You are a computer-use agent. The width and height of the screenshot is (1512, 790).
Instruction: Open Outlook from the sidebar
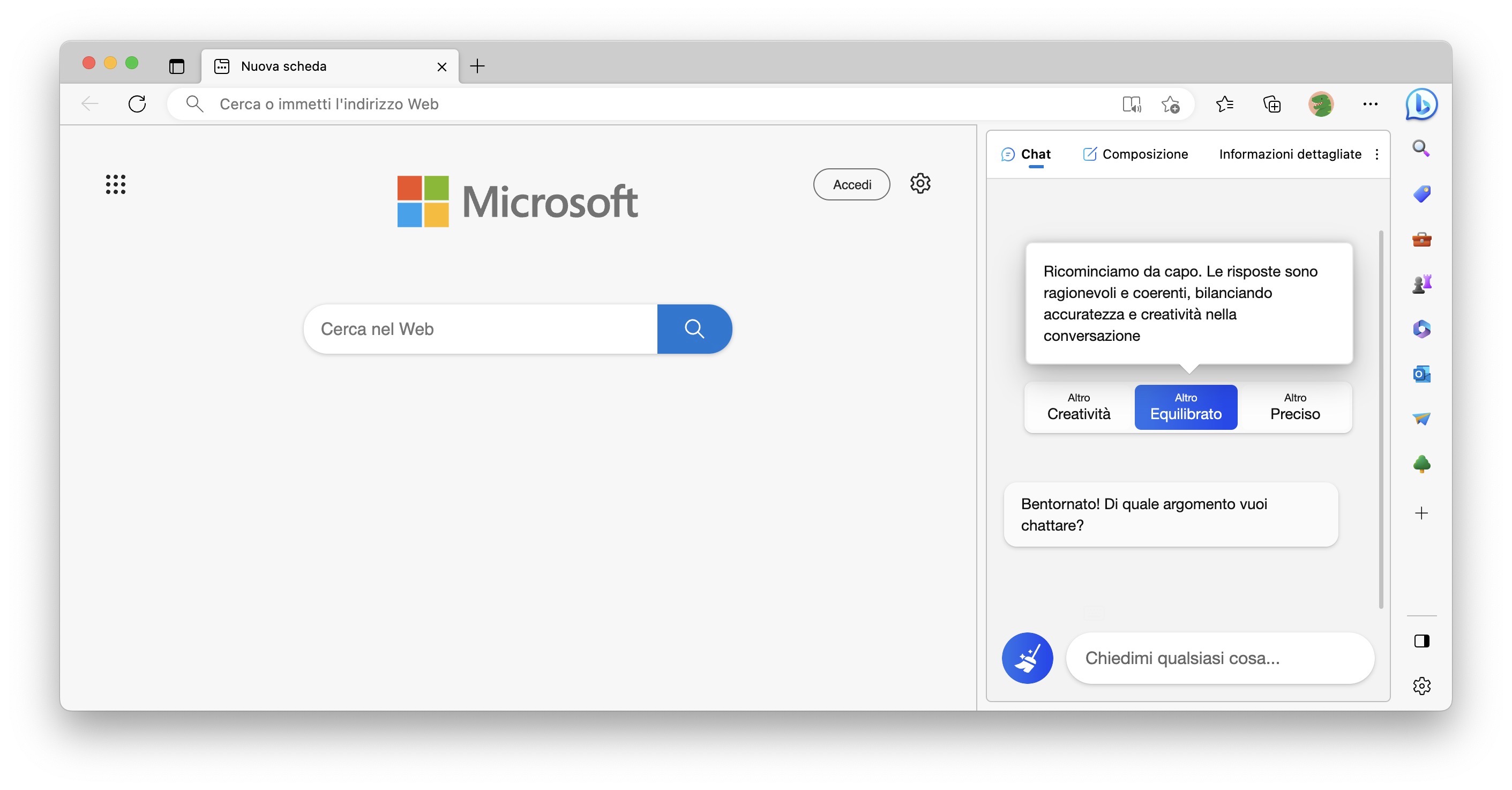[x=1421, y=374]
